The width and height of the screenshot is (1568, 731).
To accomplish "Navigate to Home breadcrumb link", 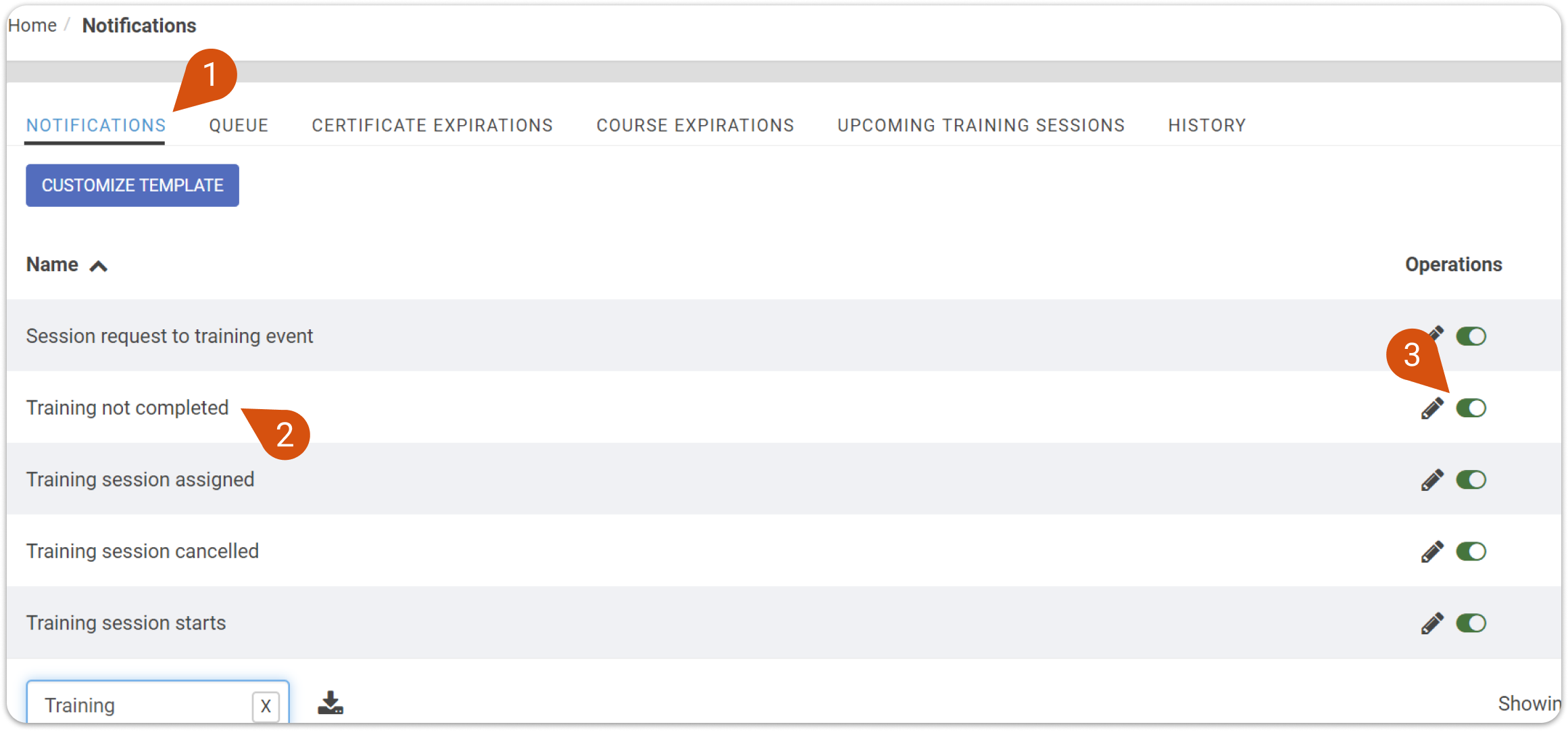I will (32, 26).
